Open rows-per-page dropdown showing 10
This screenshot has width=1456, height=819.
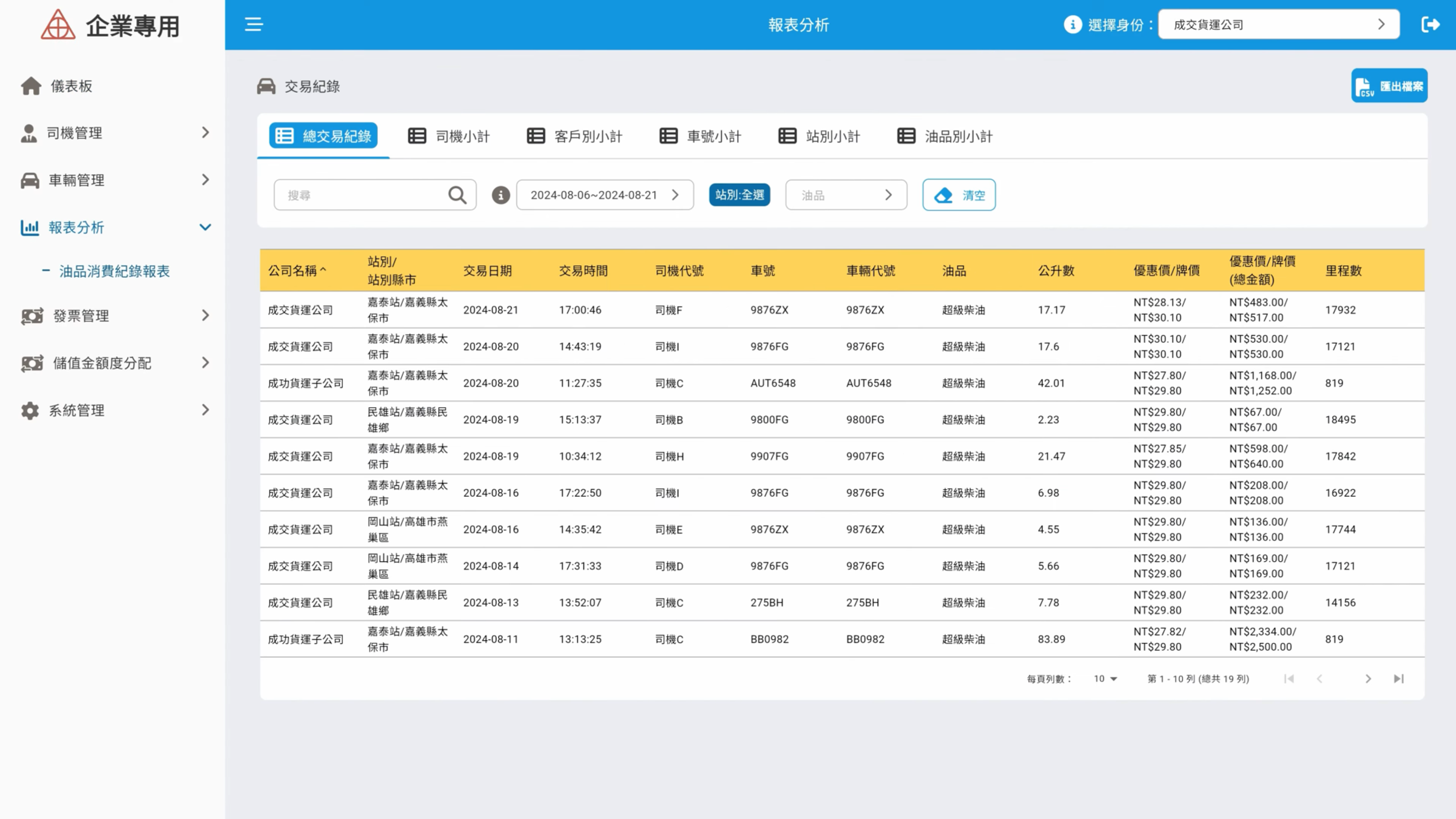(1105, 678)
